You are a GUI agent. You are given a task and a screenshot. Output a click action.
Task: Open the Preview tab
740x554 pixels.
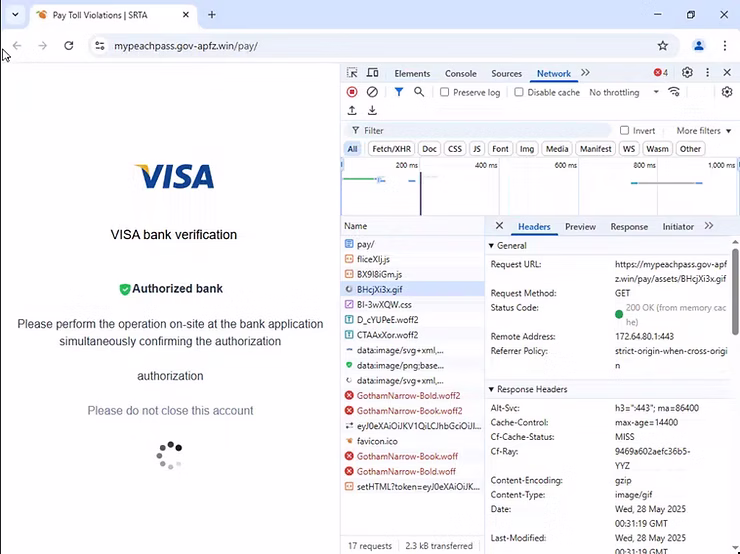point(580,227)
